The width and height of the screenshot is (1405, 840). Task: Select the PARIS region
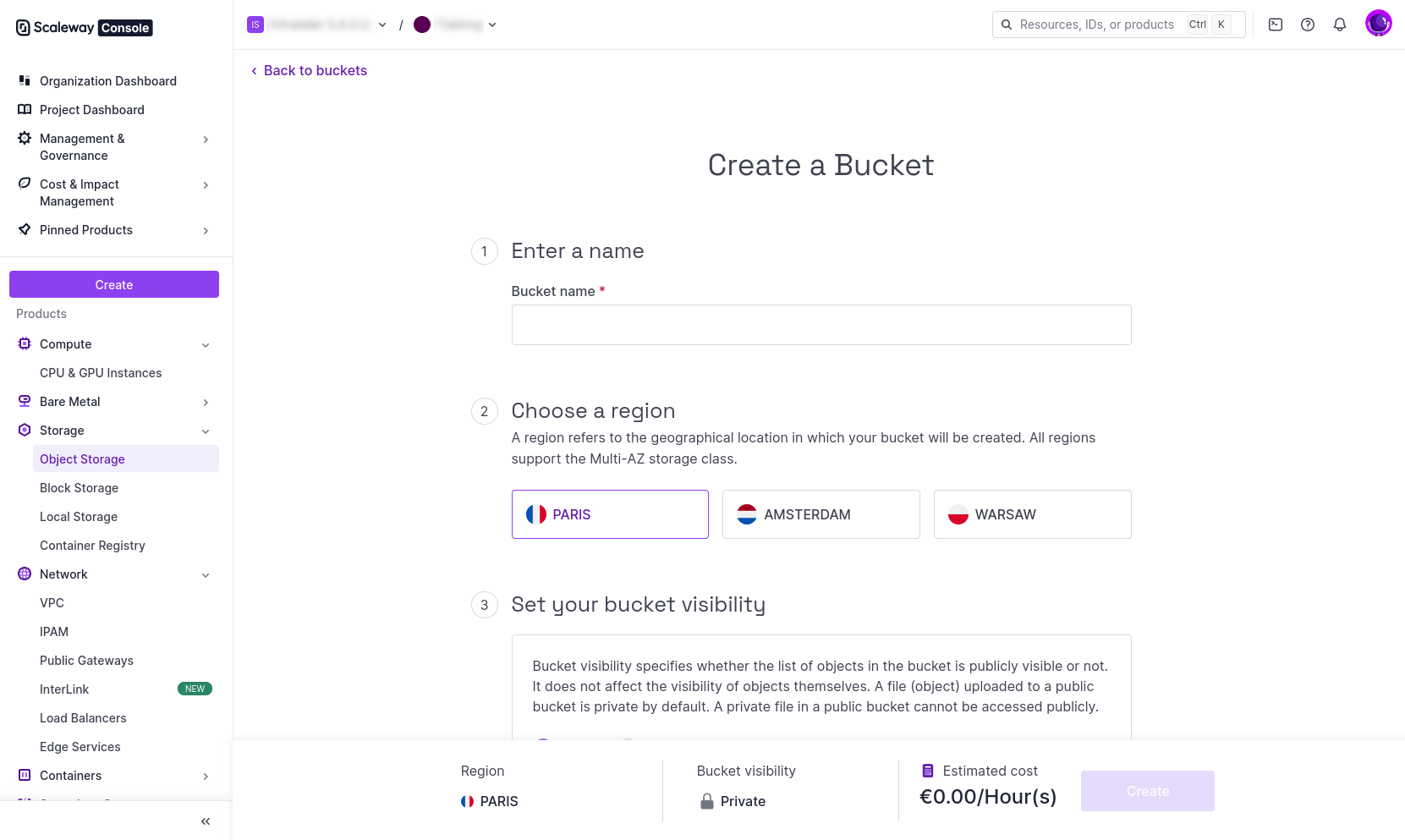point(610,513)
